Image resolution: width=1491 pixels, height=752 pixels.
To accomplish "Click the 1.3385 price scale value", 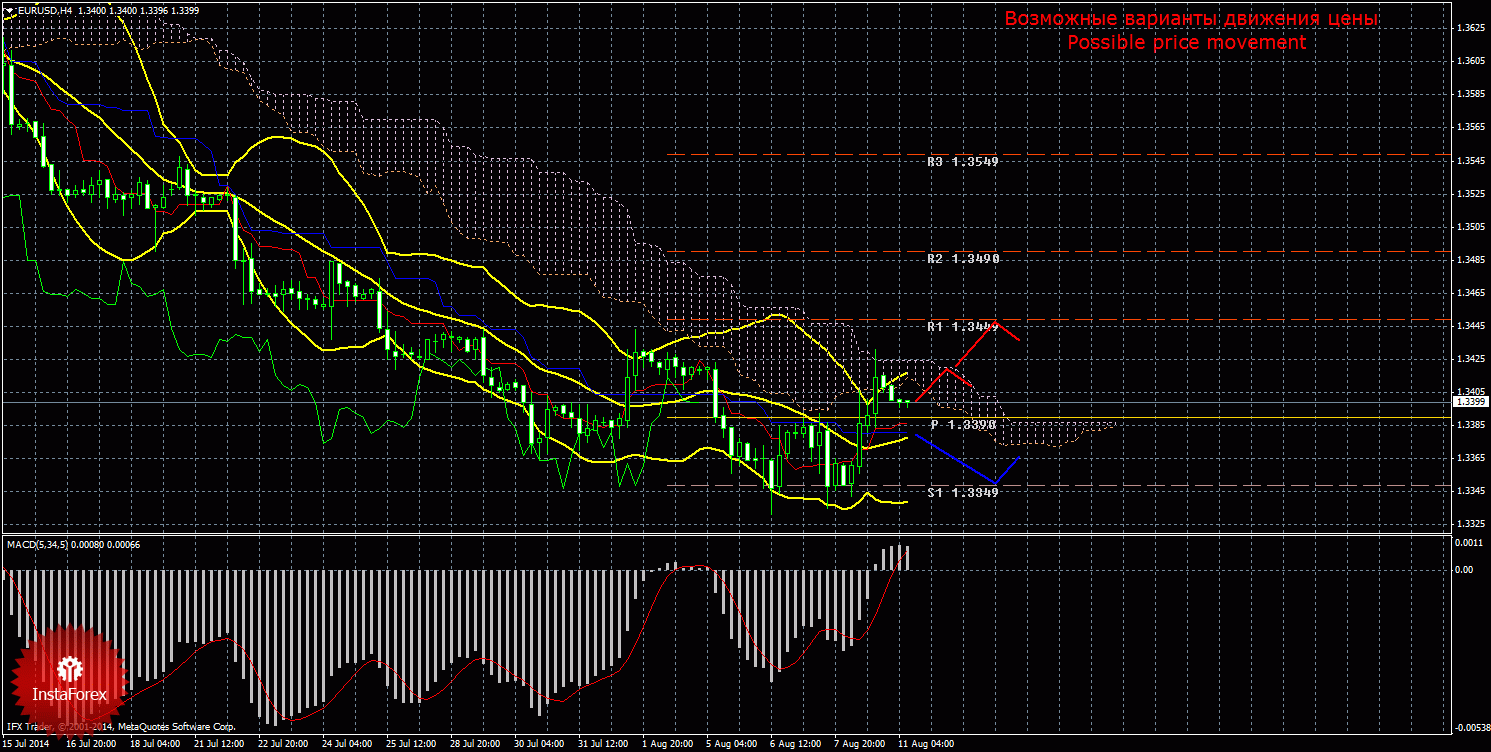I will tap(1469, 425).
